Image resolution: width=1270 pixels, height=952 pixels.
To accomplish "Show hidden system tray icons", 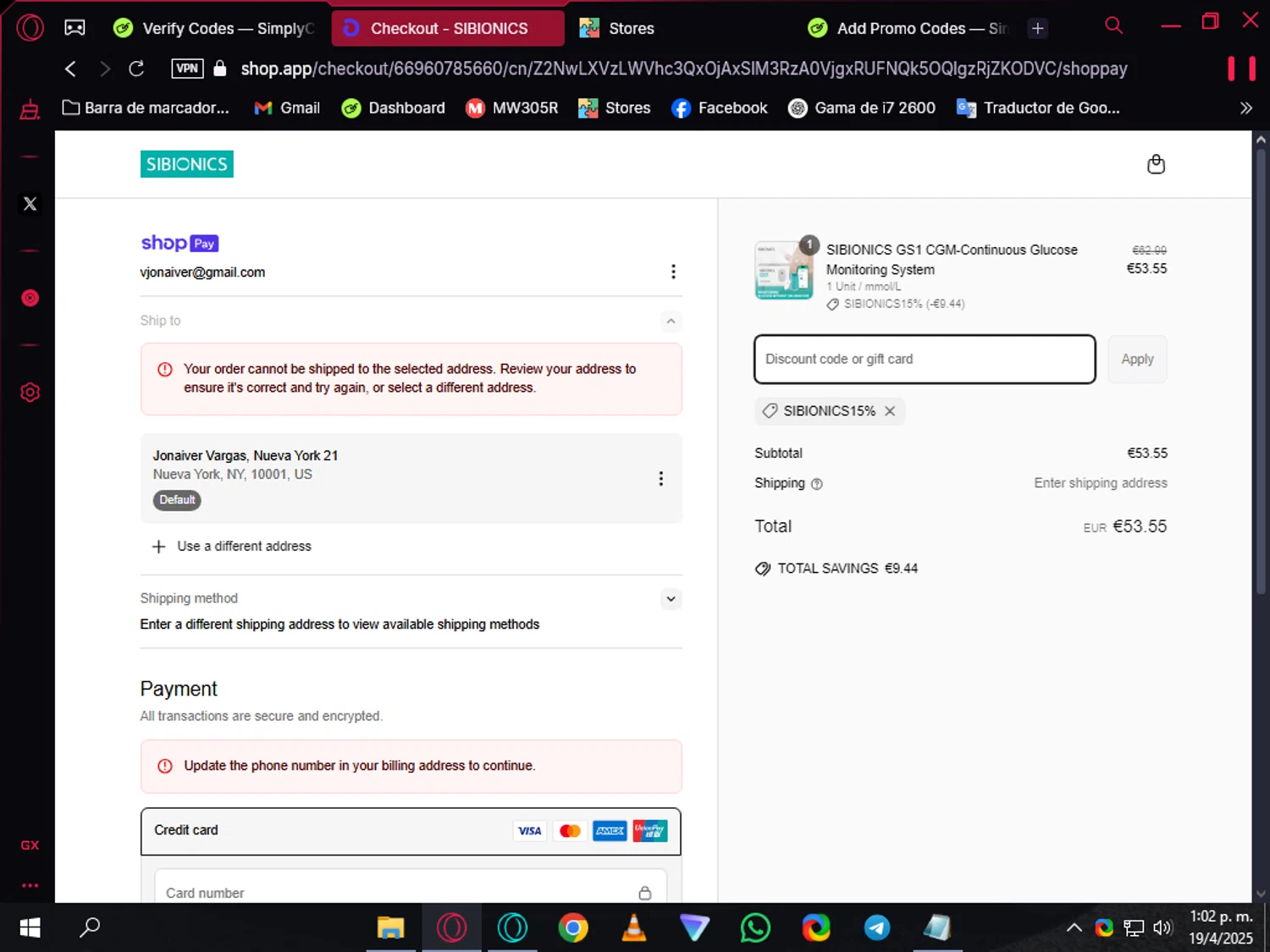I will pos(1074,928).
